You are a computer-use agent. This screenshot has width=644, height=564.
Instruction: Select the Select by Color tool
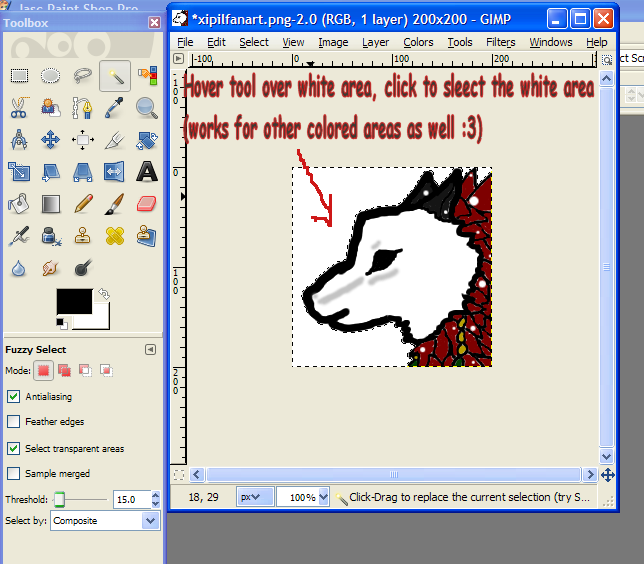point(147,76)
